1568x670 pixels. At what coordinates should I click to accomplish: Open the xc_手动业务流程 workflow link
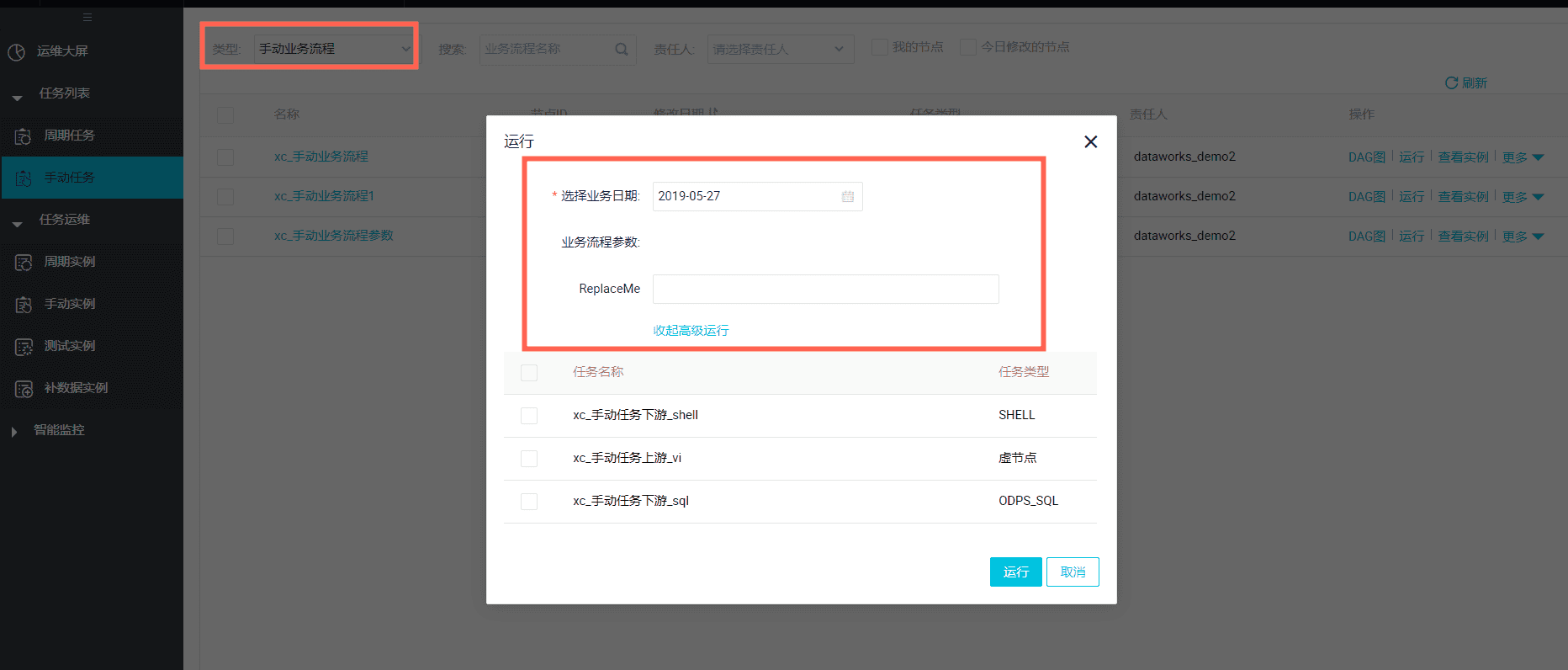click(321, 157)
